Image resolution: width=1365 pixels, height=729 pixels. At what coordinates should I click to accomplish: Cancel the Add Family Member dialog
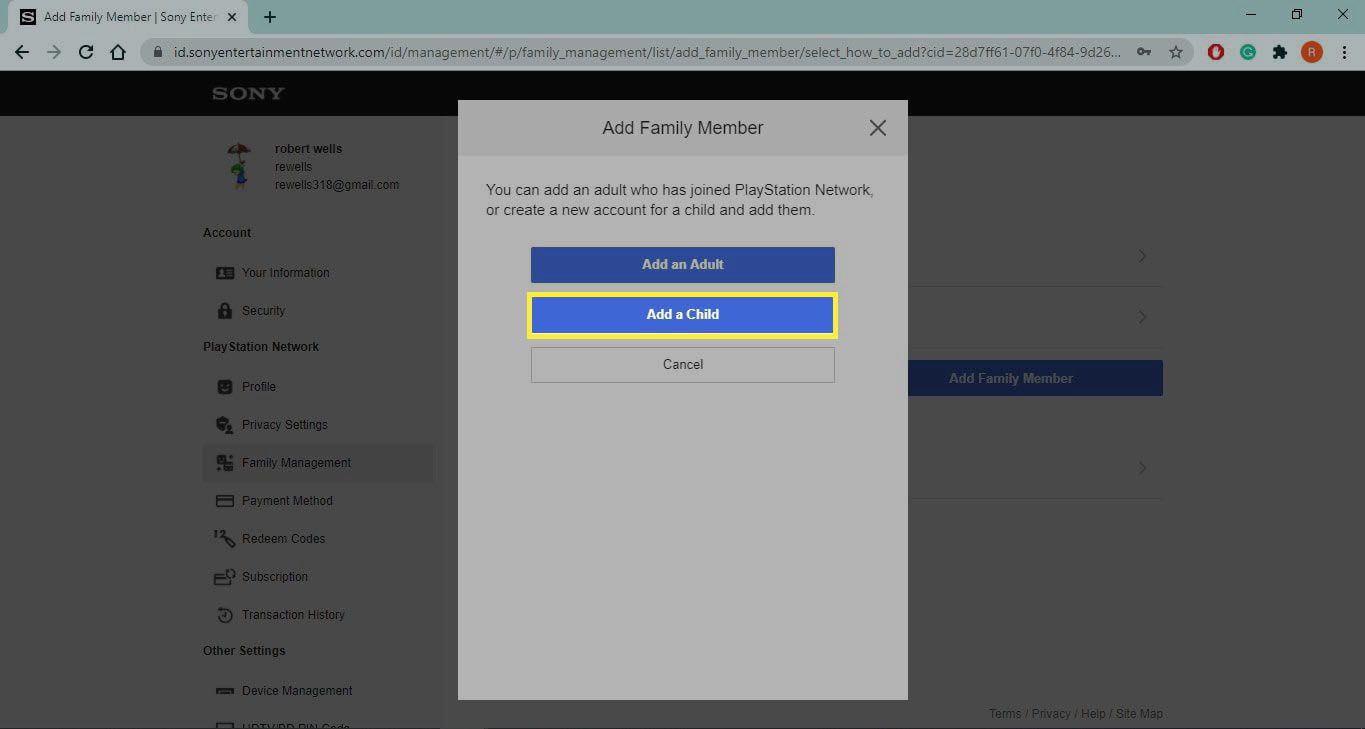[683, 365]
